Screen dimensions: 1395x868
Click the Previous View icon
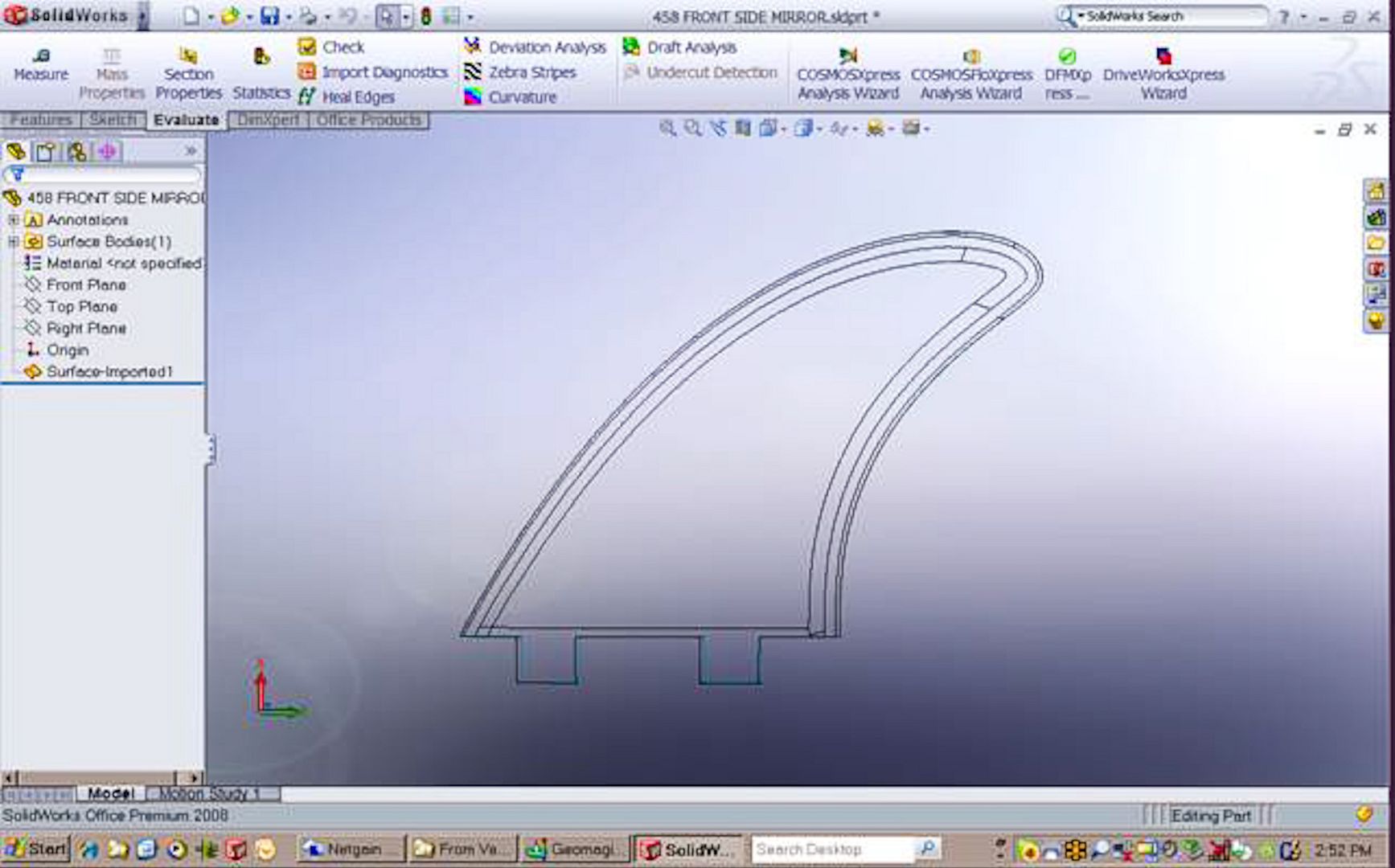(x=718, y=128)
